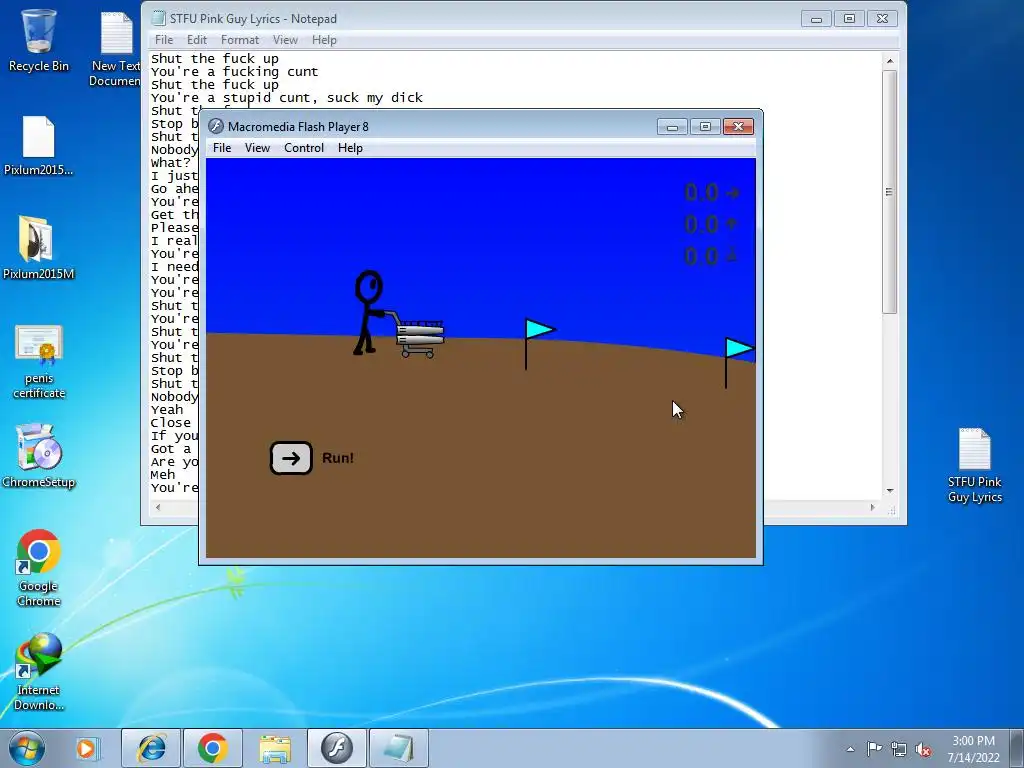The height and width of the screenshot is (768, 1024).
Task: Open Windows Explorer from the taskbar
Action: 275,748
